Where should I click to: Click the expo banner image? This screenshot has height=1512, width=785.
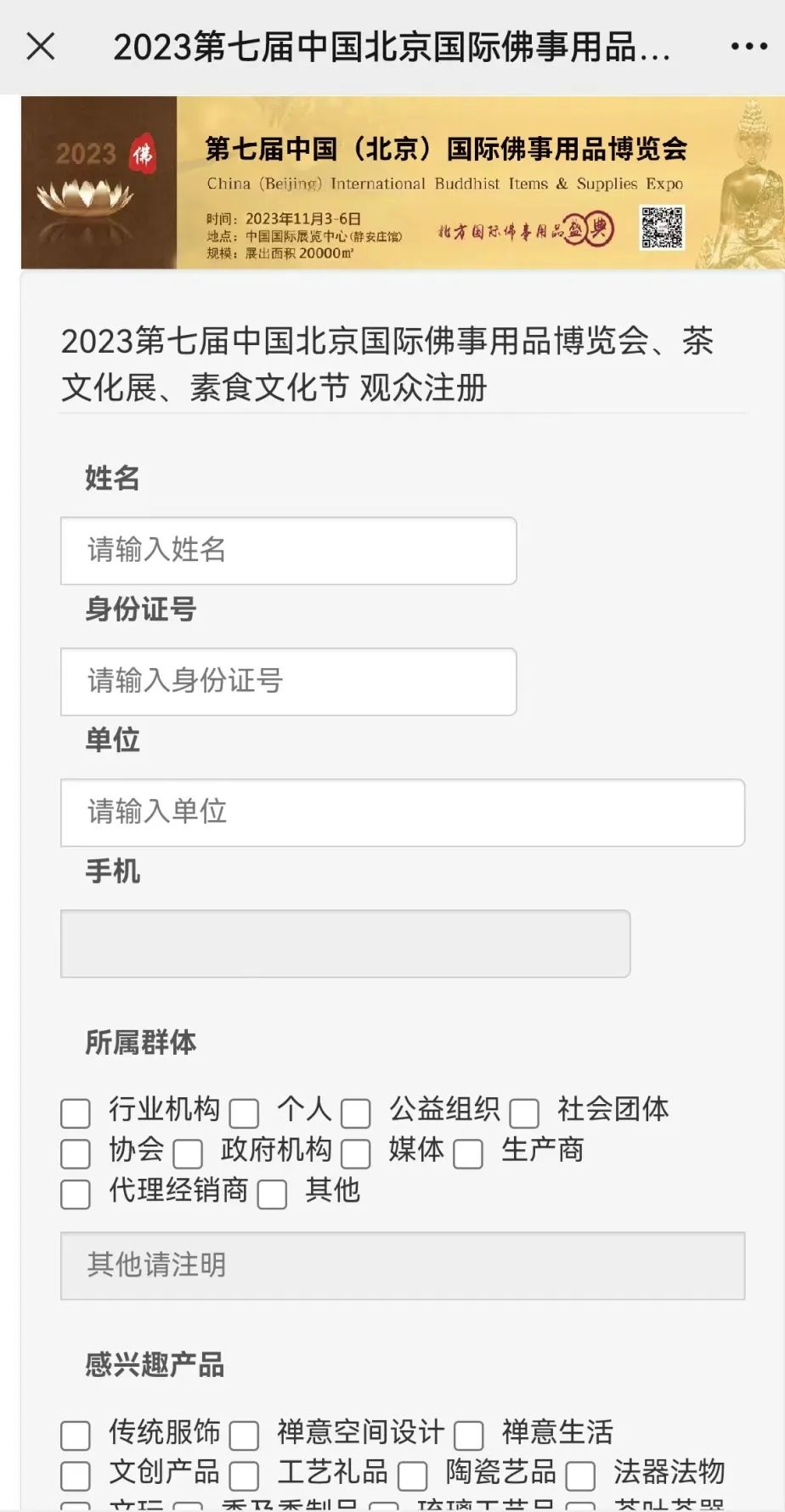tap(399, 183)
